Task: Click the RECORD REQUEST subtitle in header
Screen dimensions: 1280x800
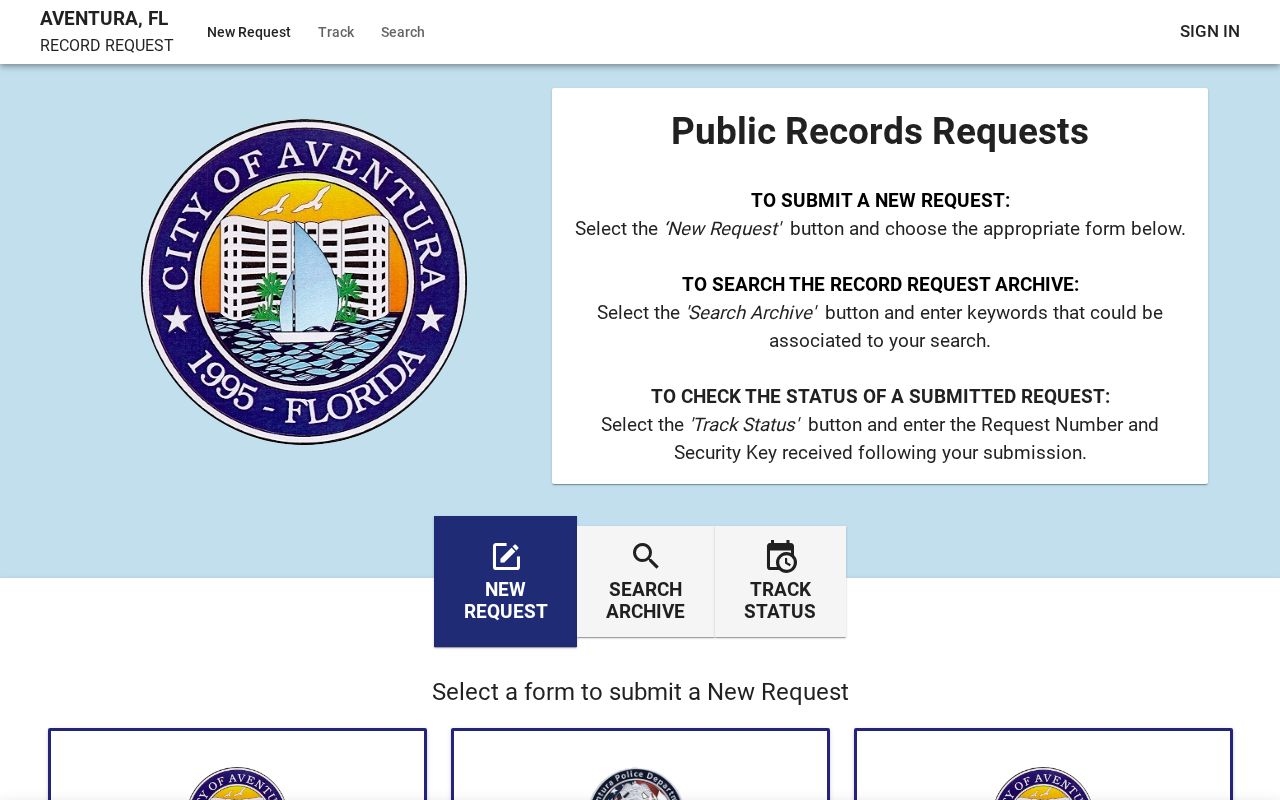Action: point(107,46)
